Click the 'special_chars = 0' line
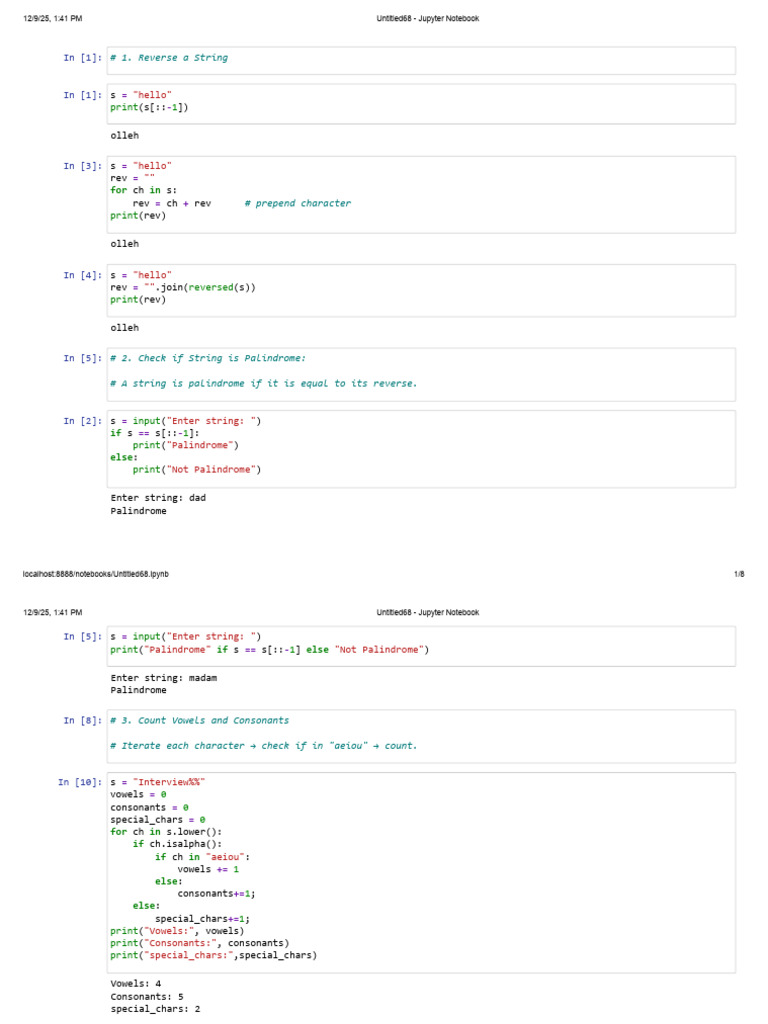The width and height of the screenshot is (768, 1024). [157, 820]
